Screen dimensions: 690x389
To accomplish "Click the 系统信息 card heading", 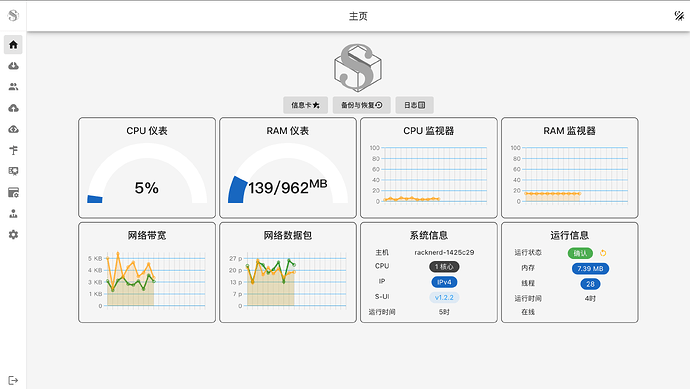I will (429, 235).
